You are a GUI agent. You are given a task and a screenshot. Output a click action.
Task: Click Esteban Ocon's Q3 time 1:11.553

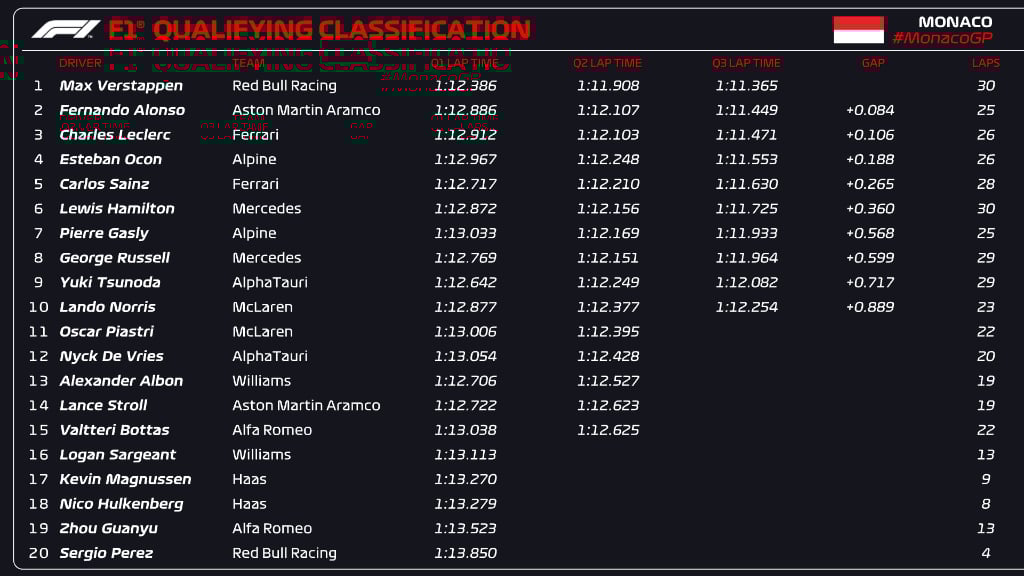(x=746, y=159)
